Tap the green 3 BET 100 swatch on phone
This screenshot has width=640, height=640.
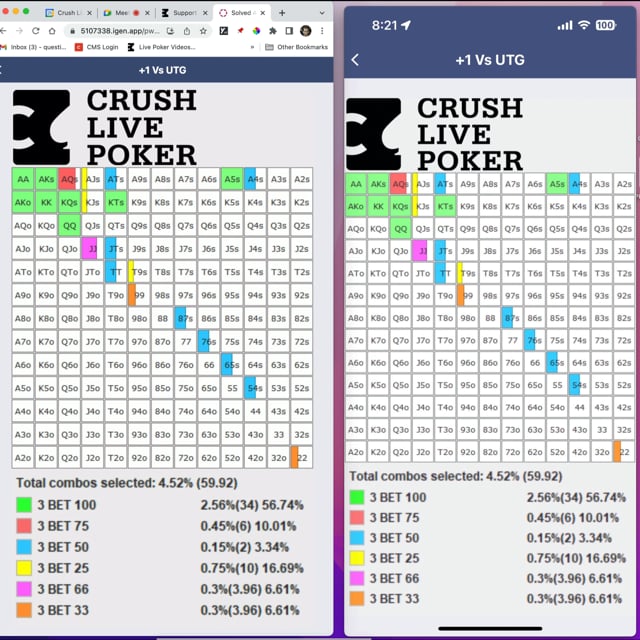pos(357,497)
